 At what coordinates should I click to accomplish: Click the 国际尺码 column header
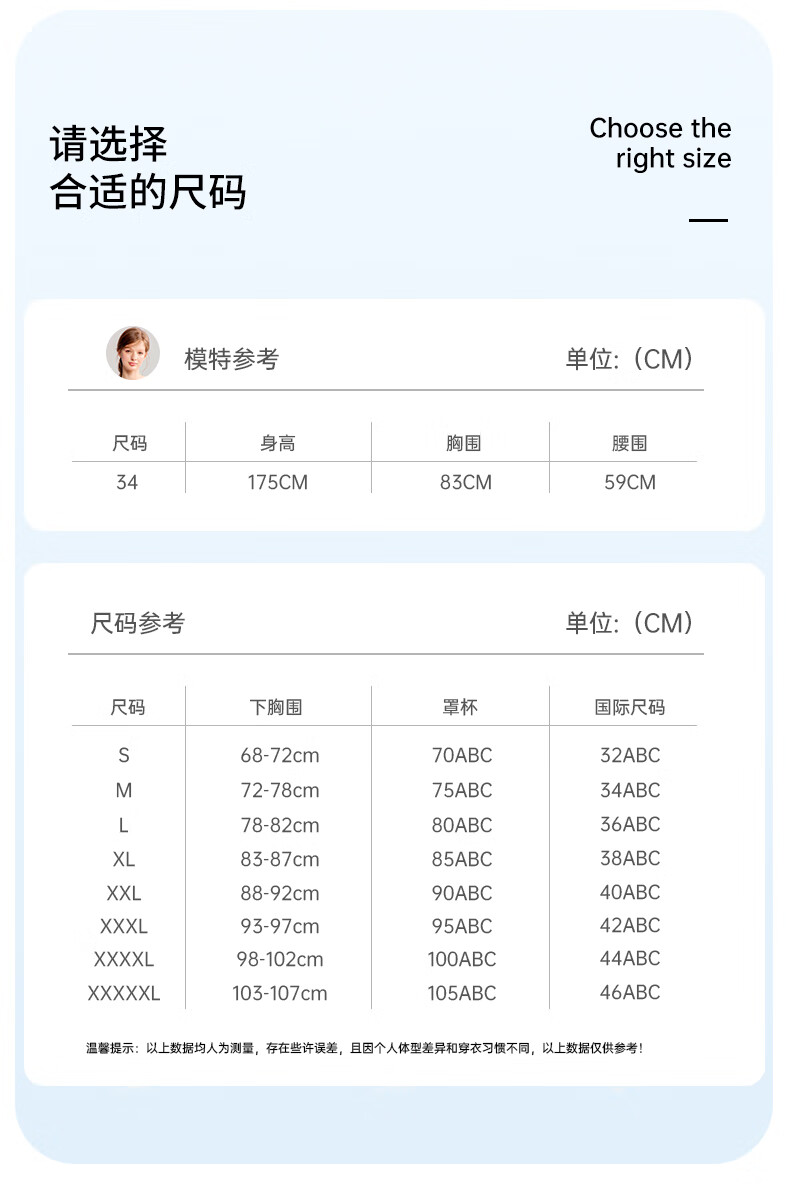pos(630,707)
